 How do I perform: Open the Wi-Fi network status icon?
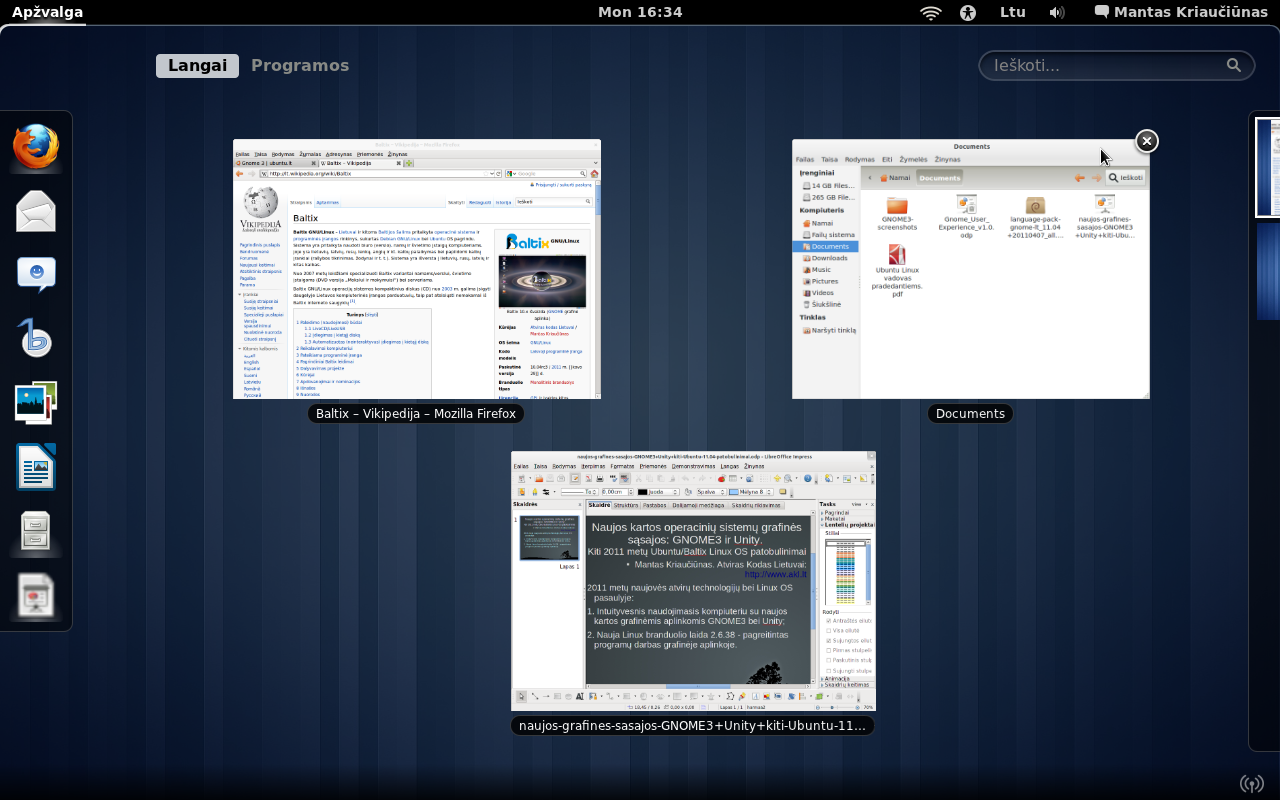pos(931,12)
